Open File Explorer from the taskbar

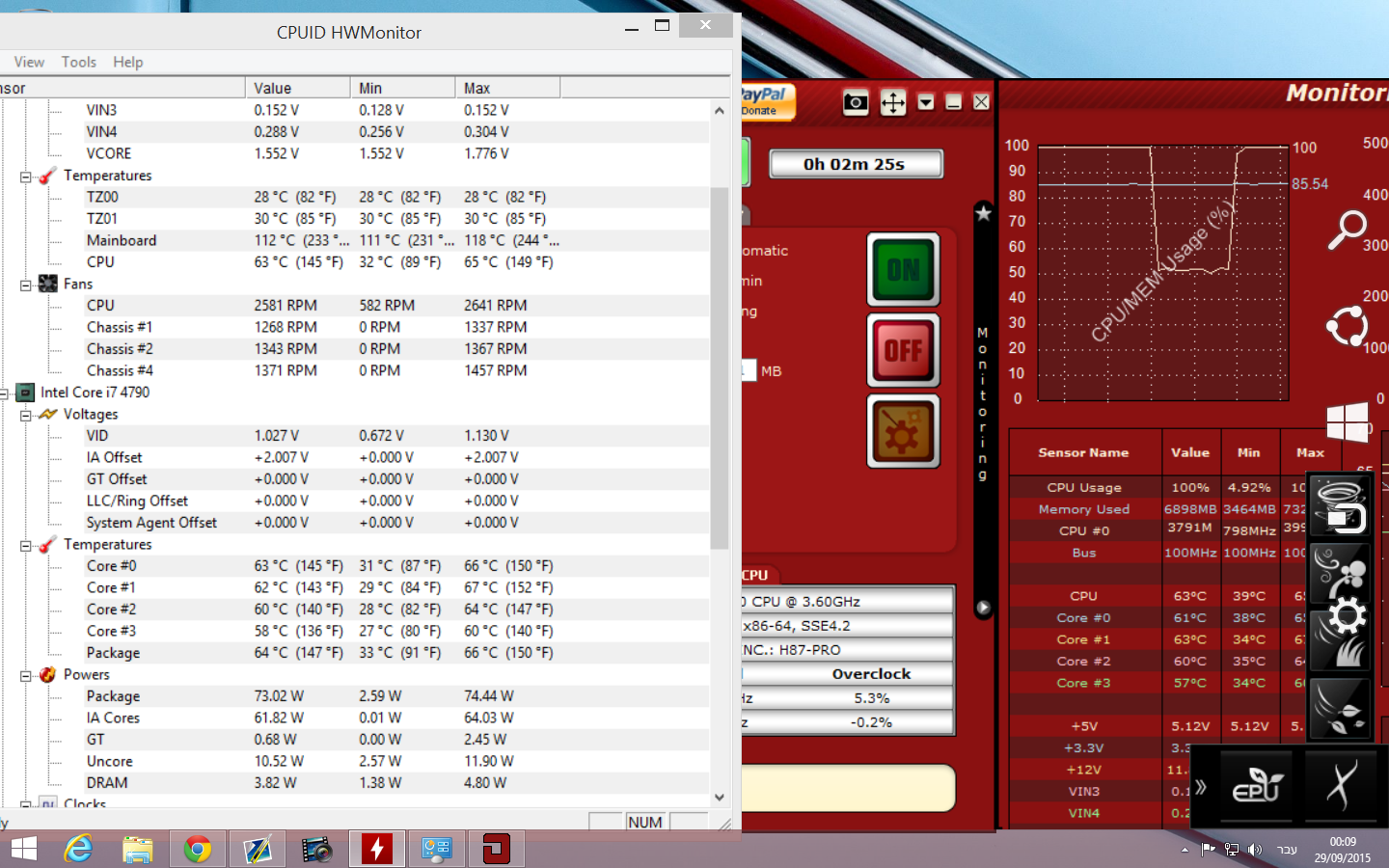(138, 849)
